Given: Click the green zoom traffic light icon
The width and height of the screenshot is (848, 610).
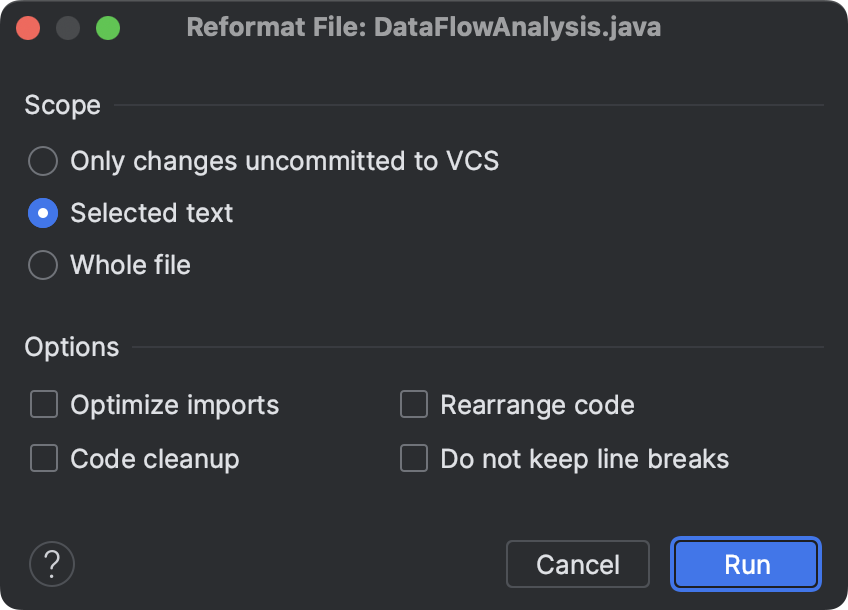Looking at the screenshot, I should tap(108, 27).
